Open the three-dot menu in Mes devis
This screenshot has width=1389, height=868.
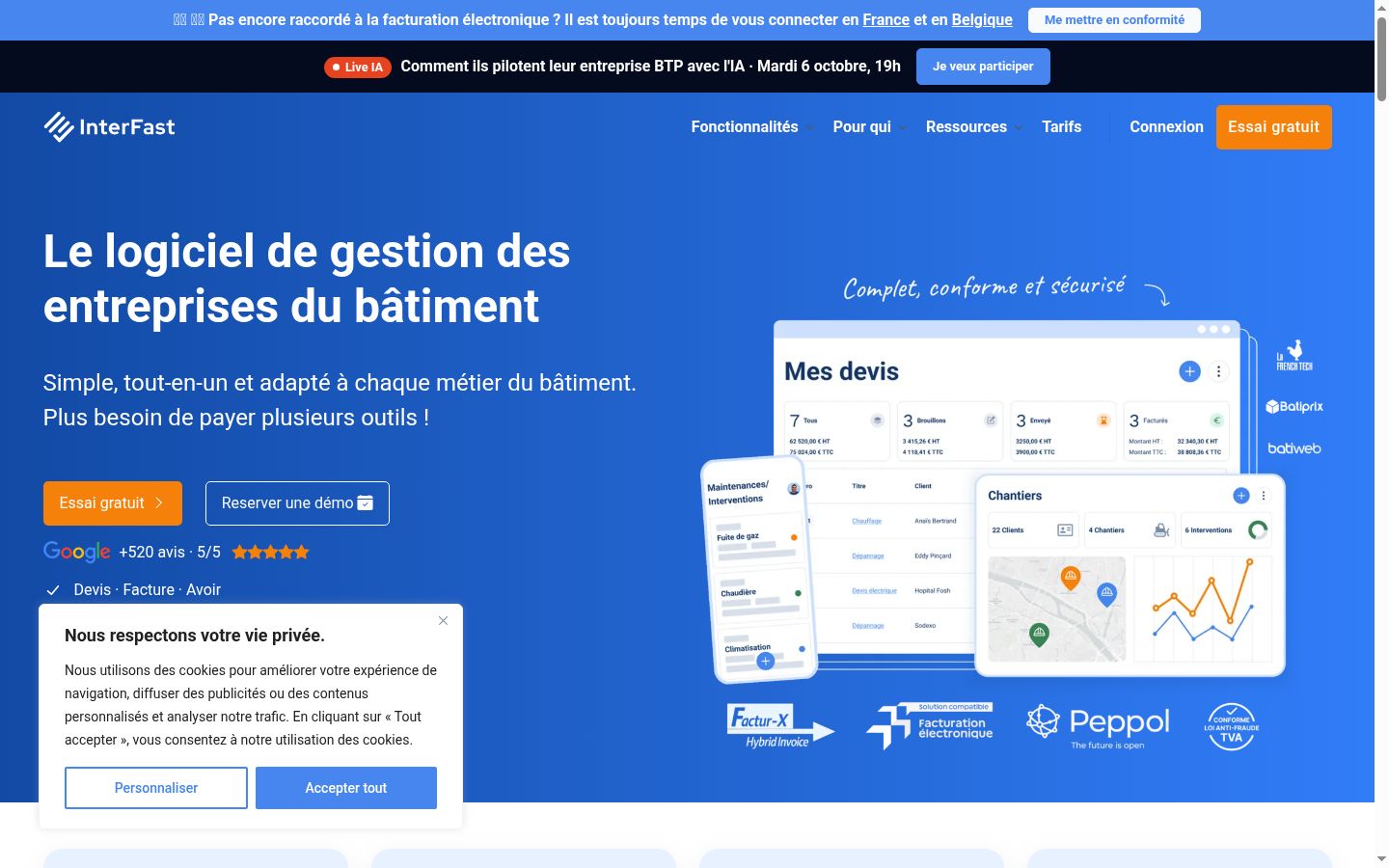(1219, 371)
